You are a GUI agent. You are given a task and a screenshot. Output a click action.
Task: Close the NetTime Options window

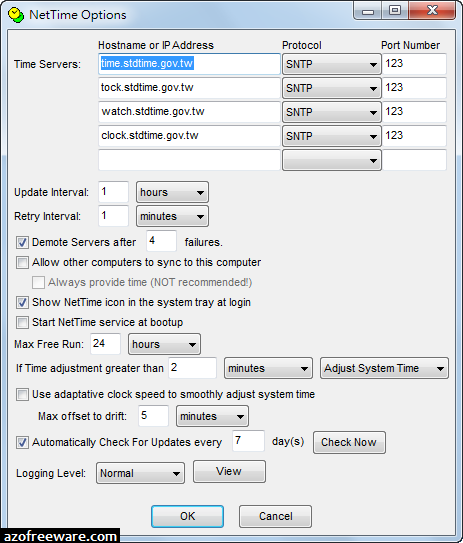pos(432,11)
